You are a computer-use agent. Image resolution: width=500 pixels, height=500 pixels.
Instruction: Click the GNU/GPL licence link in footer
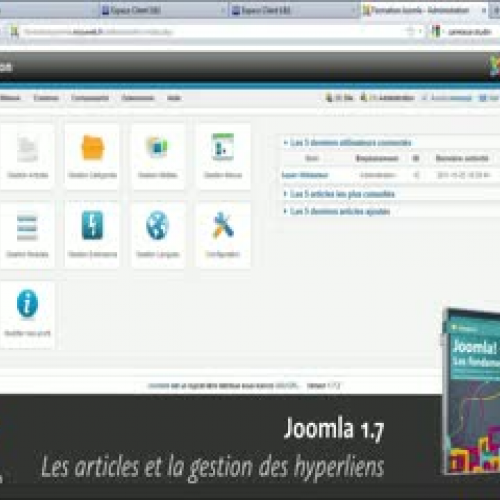(286, 386)
